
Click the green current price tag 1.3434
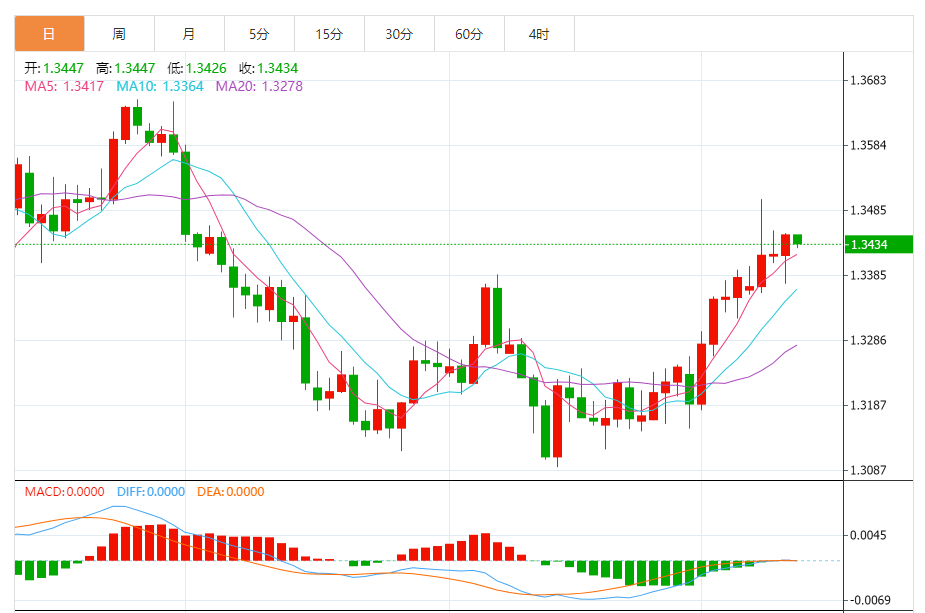(878, 244)
